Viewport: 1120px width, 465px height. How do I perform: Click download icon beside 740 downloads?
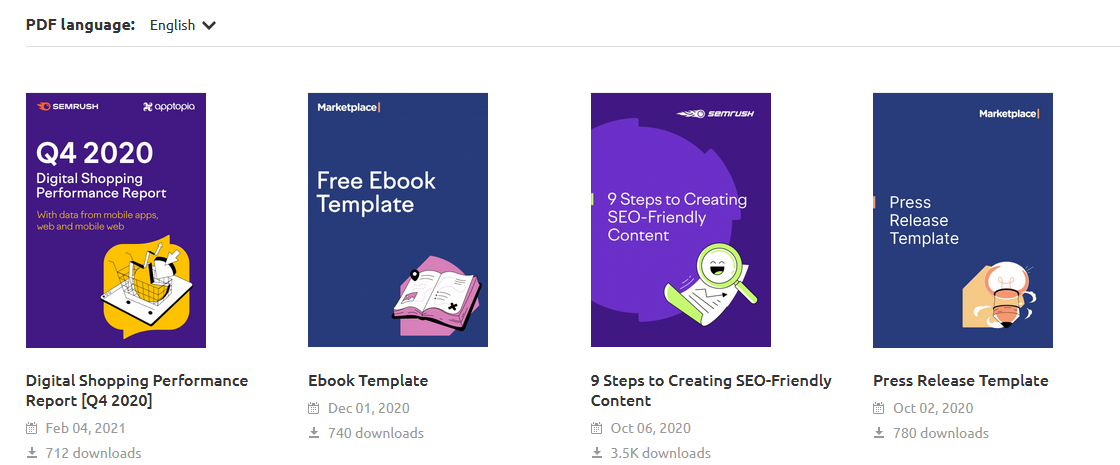[x=314, y=433]
